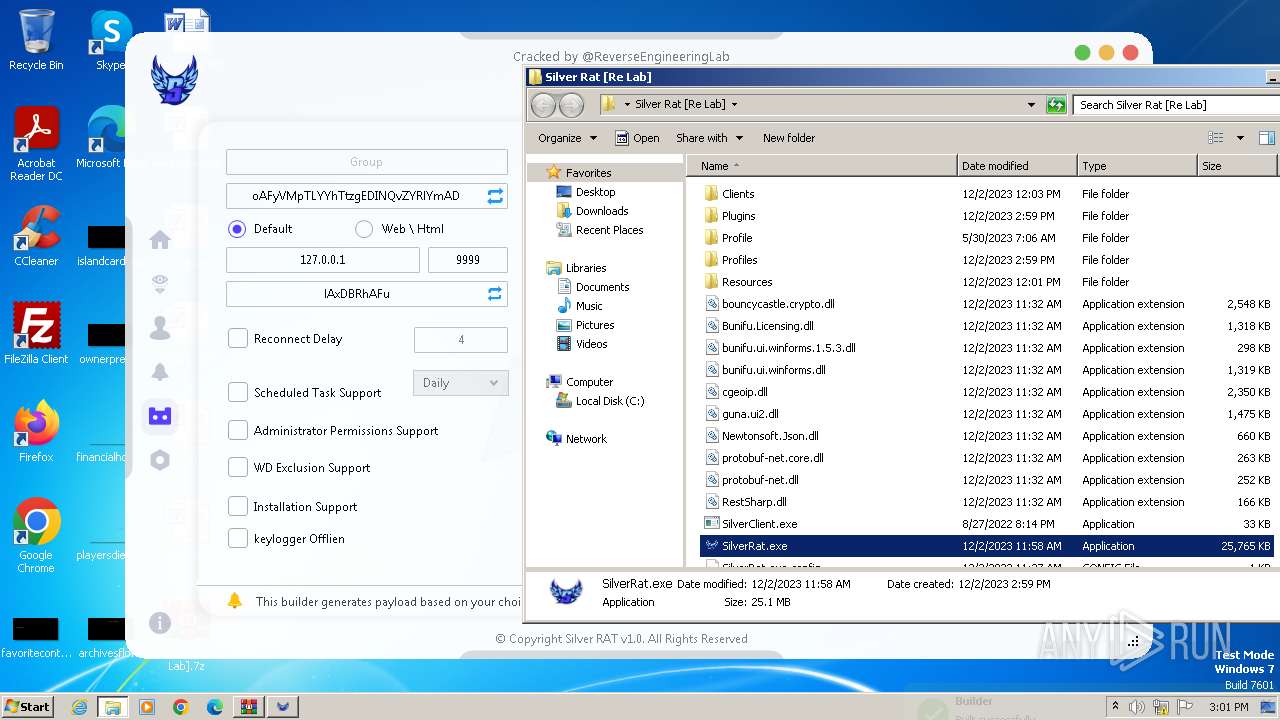Screen dimensions: 1280x720
Task: Sort by the Type column header
Action: tap(1137, 166)
